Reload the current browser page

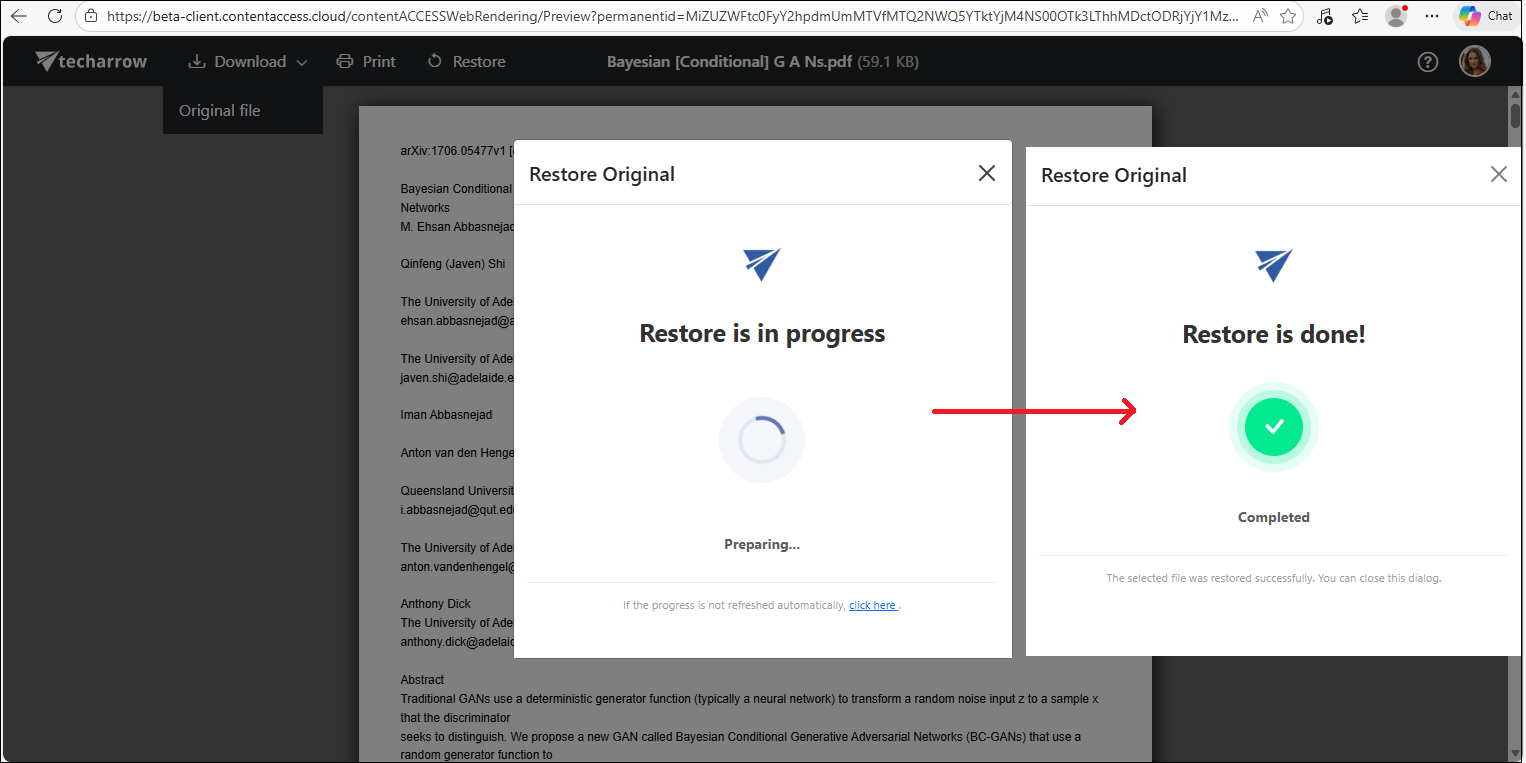click(55, 16)
